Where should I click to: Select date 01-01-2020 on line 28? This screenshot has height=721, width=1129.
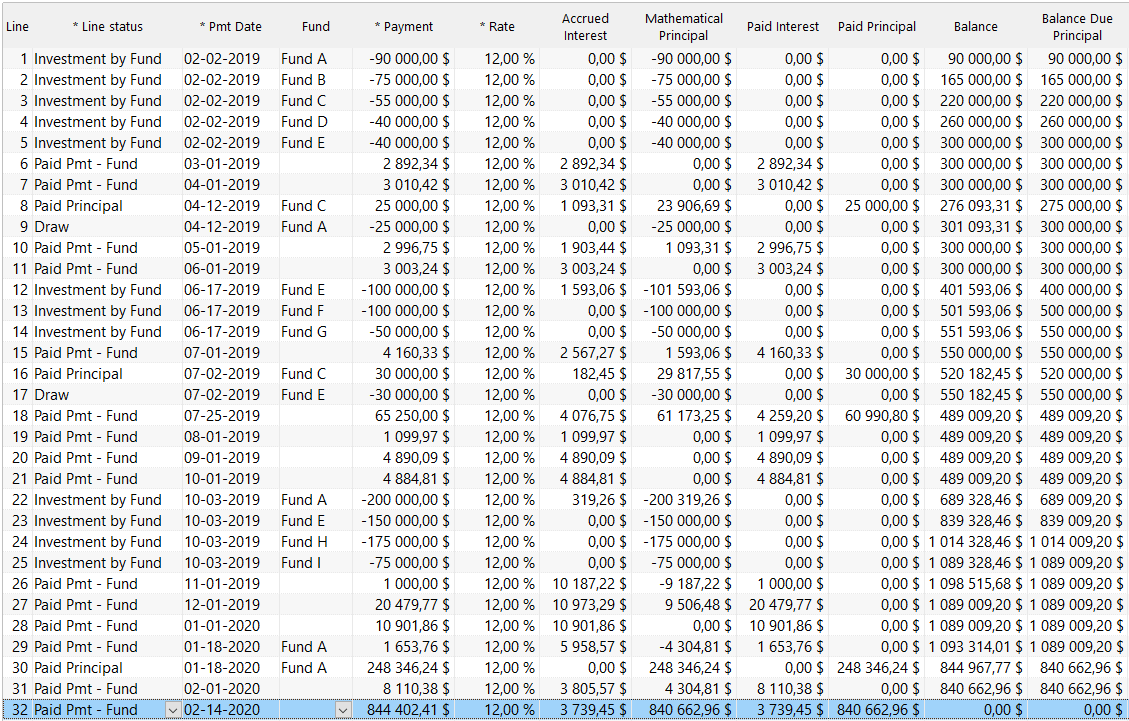click(x=222, y=626)
